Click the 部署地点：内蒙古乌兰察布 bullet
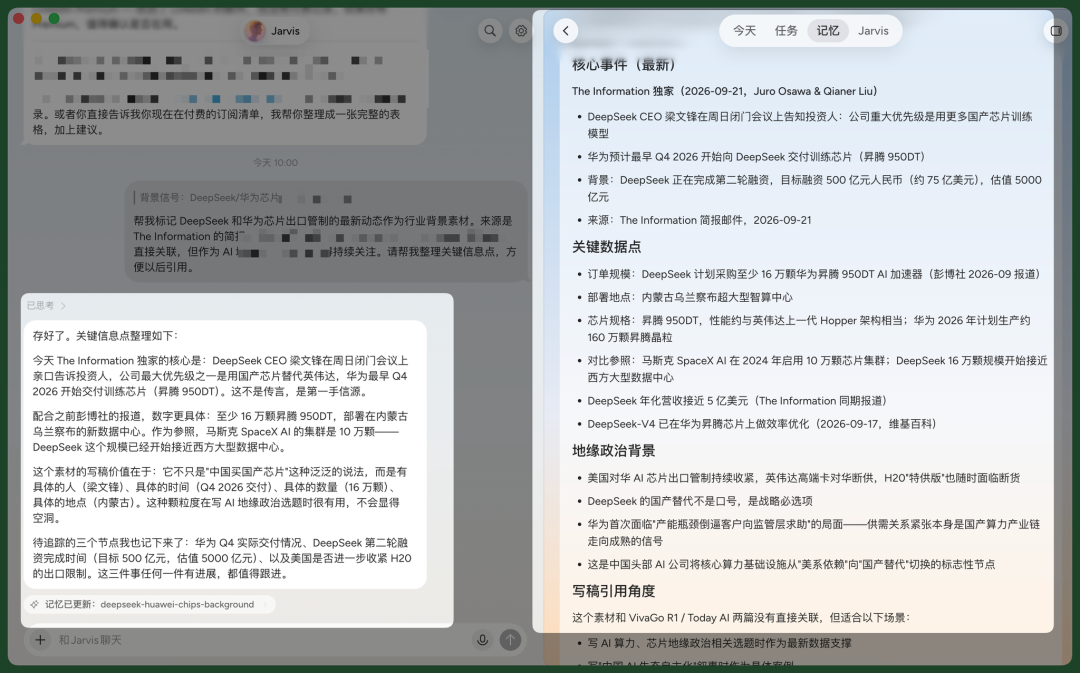This screenshot has width=1080, height=673. pyautogui.click(x=689, y=298)
